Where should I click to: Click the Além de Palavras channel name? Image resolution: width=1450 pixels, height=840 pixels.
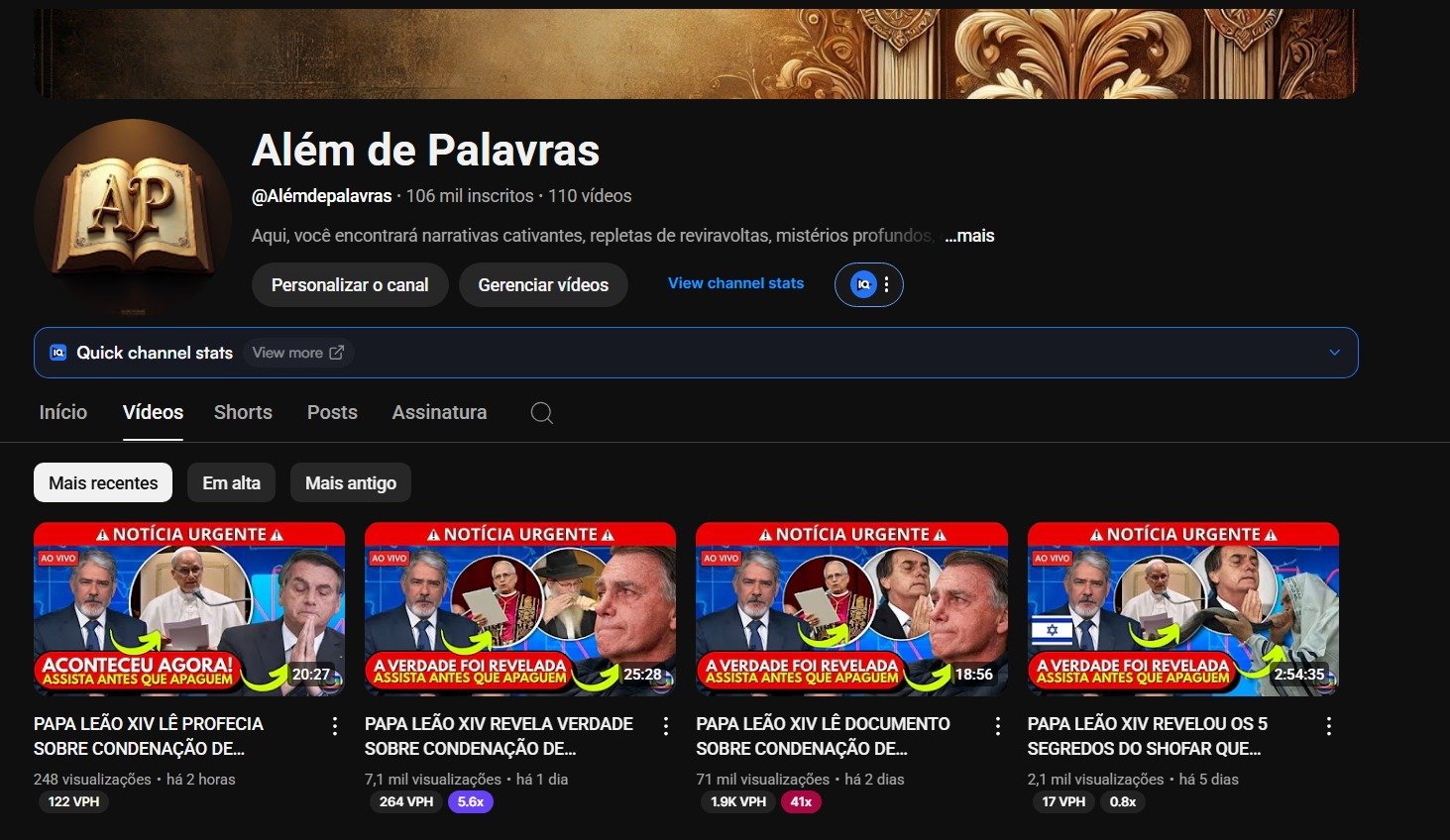coord(425,151)
